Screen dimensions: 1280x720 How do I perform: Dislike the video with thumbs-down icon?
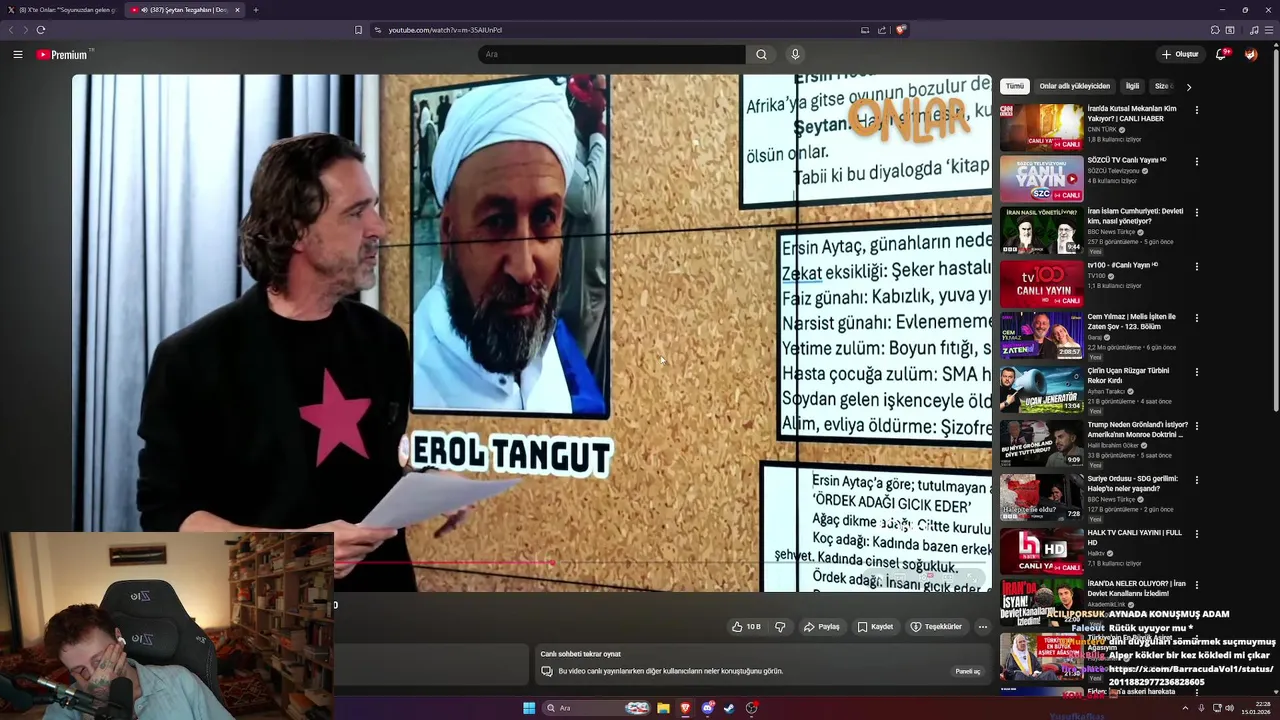[780, 627]
